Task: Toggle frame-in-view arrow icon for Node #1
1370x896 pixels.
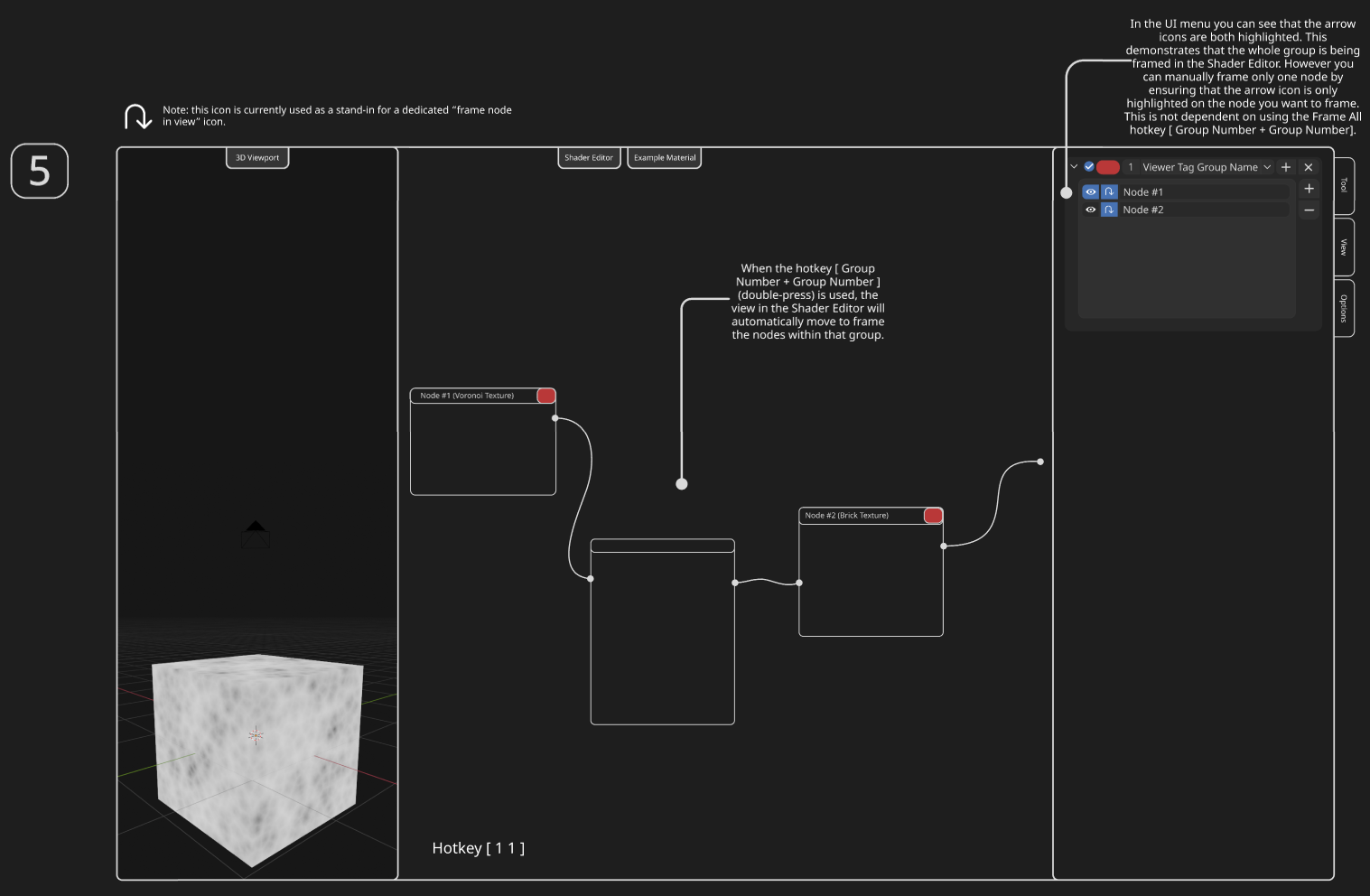Action: (1109, 192)
